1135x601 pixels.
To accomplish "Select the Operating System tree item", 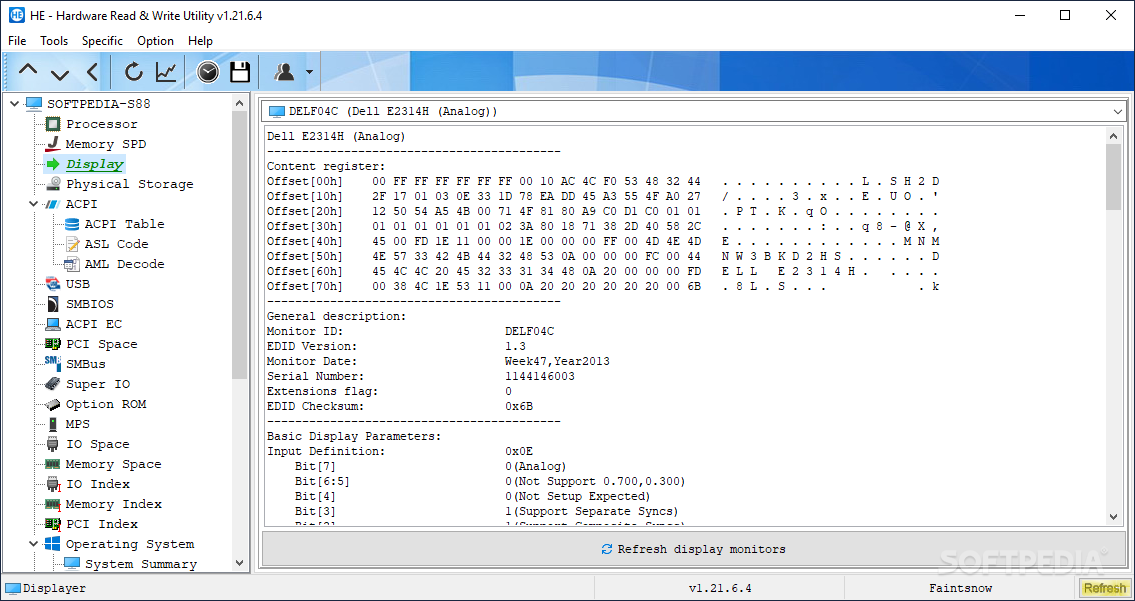I will coord(130,544).
